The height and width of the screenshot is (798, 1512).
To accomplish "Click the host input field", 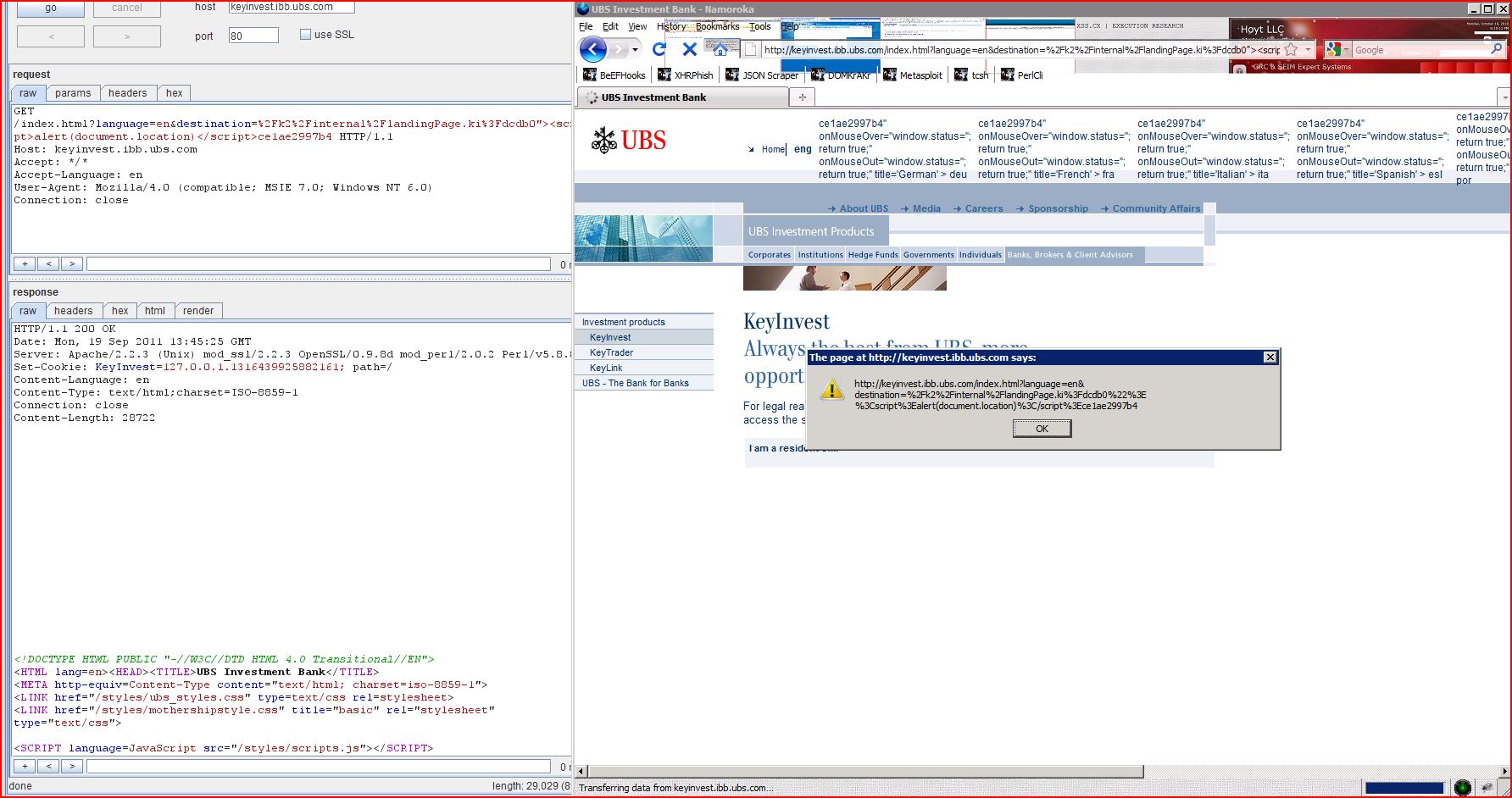I will (x=292, y=7).
